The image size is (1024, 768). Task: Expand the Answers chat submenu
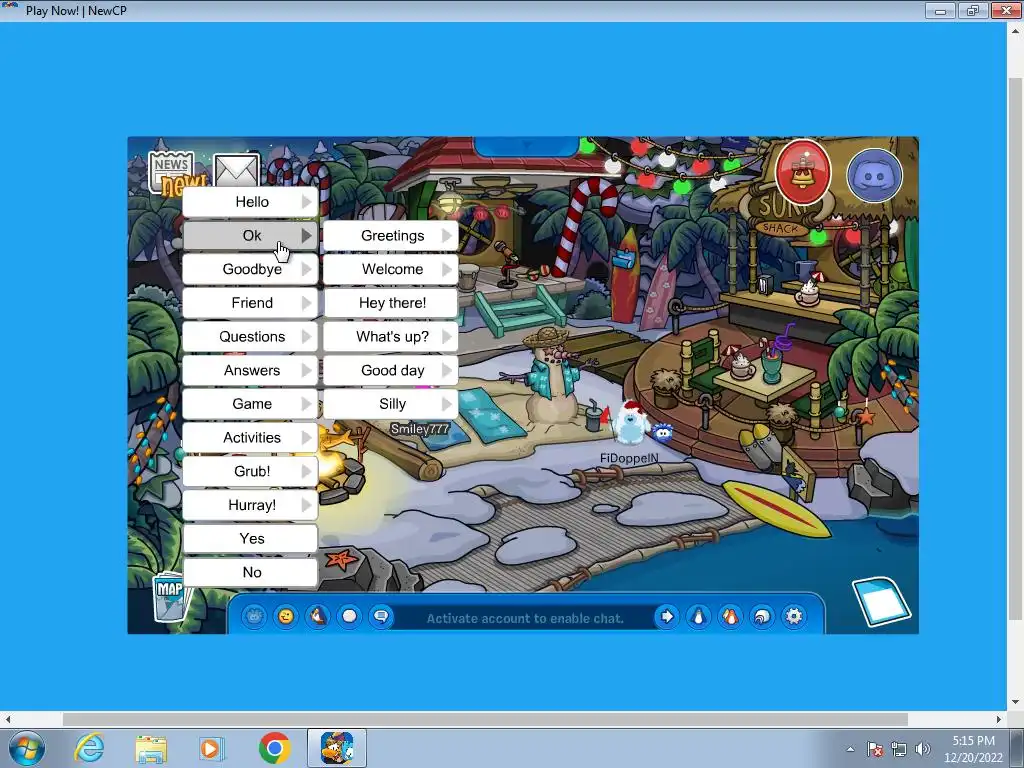(250, 370)
